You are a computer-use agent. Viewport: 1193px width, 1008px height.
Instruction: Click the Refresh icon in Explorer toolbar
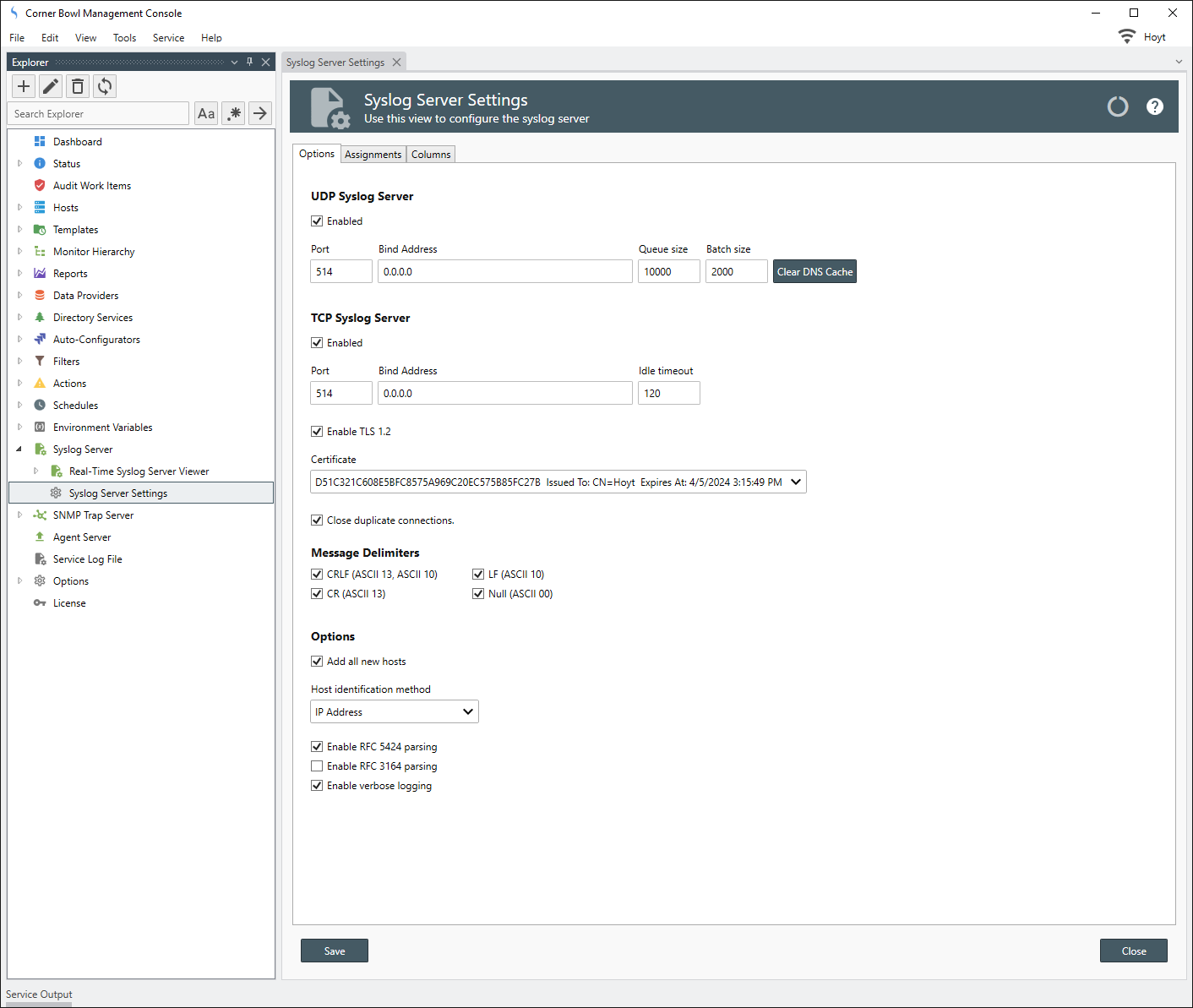(105, 86)
